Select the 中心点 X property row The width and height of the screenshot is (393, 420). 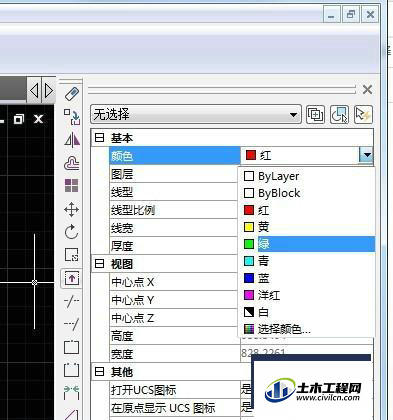click(x=173, y=282)
